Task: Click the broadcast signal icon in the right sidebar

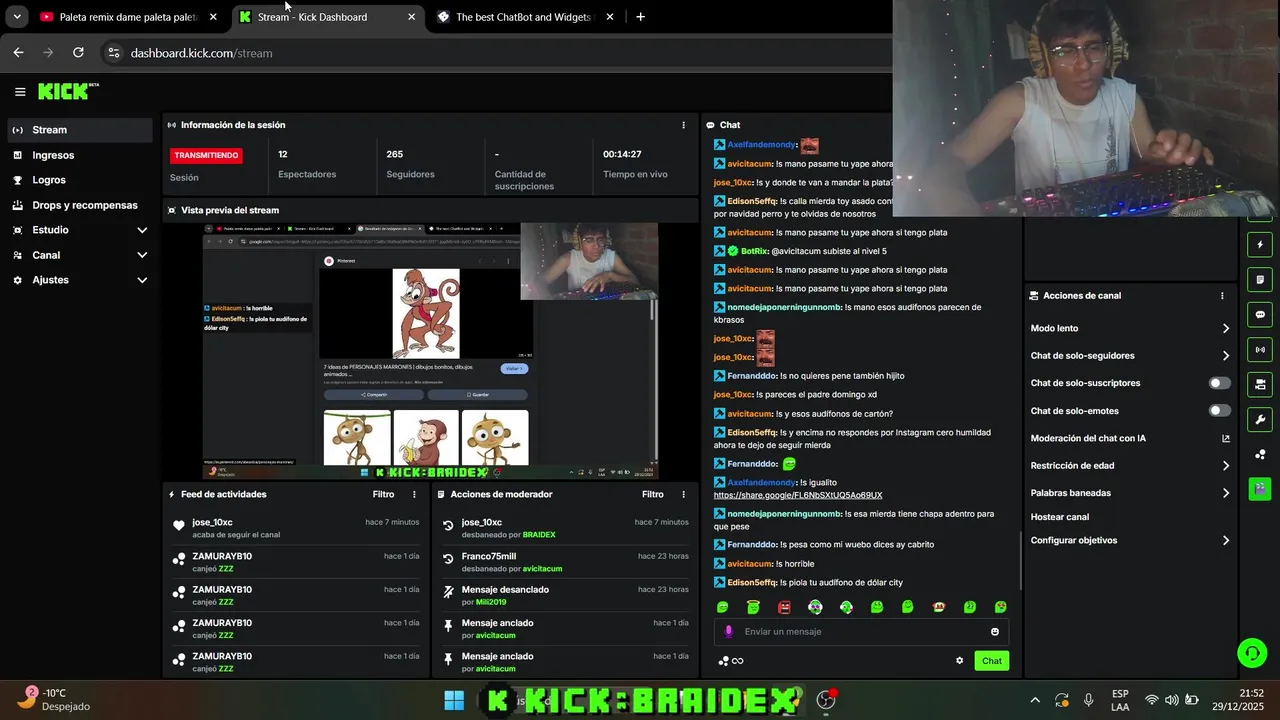Action: point(1260,350)
